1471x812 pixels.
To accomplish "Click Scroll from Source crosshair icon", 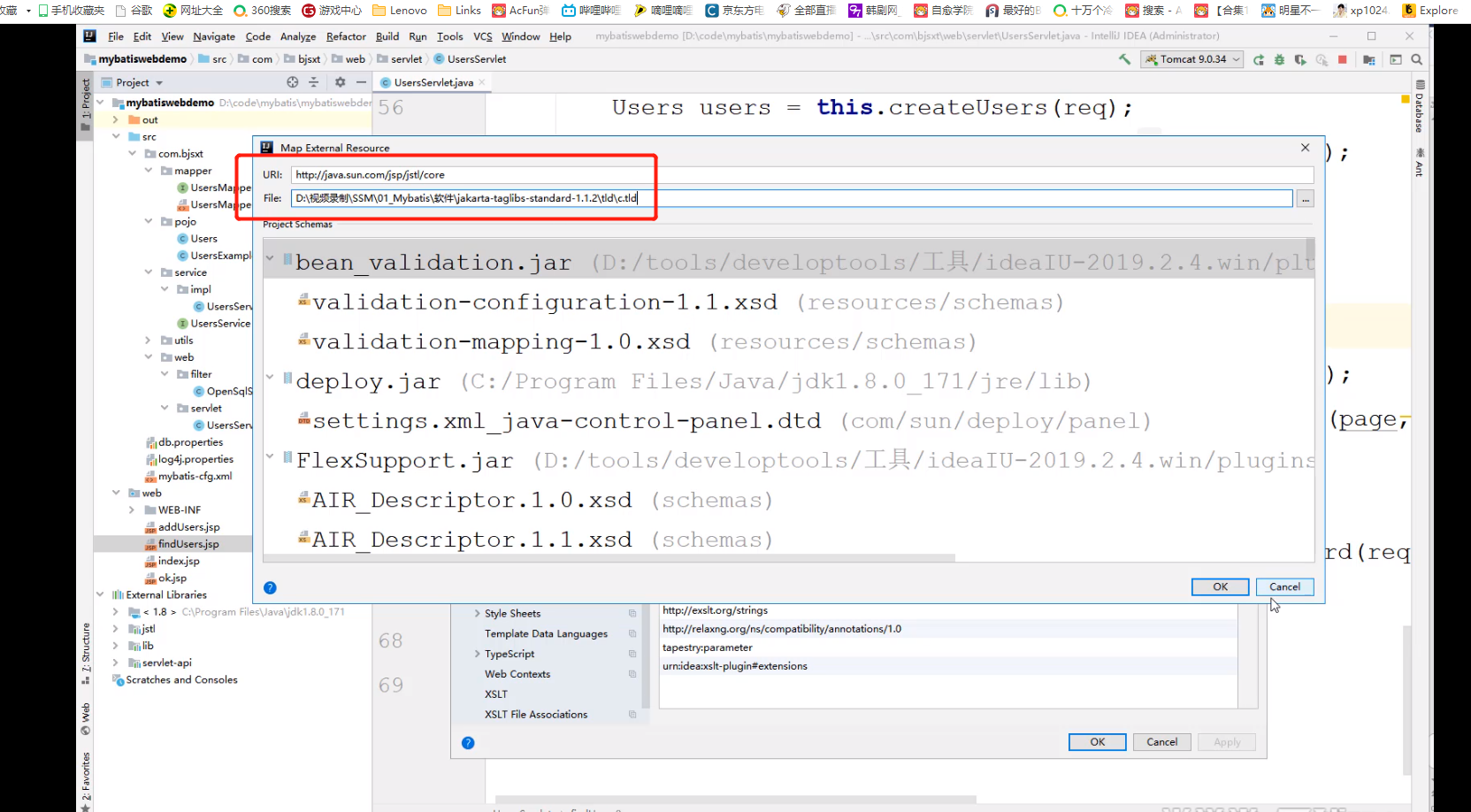I will pyautogui.click(x=293, y=82).
